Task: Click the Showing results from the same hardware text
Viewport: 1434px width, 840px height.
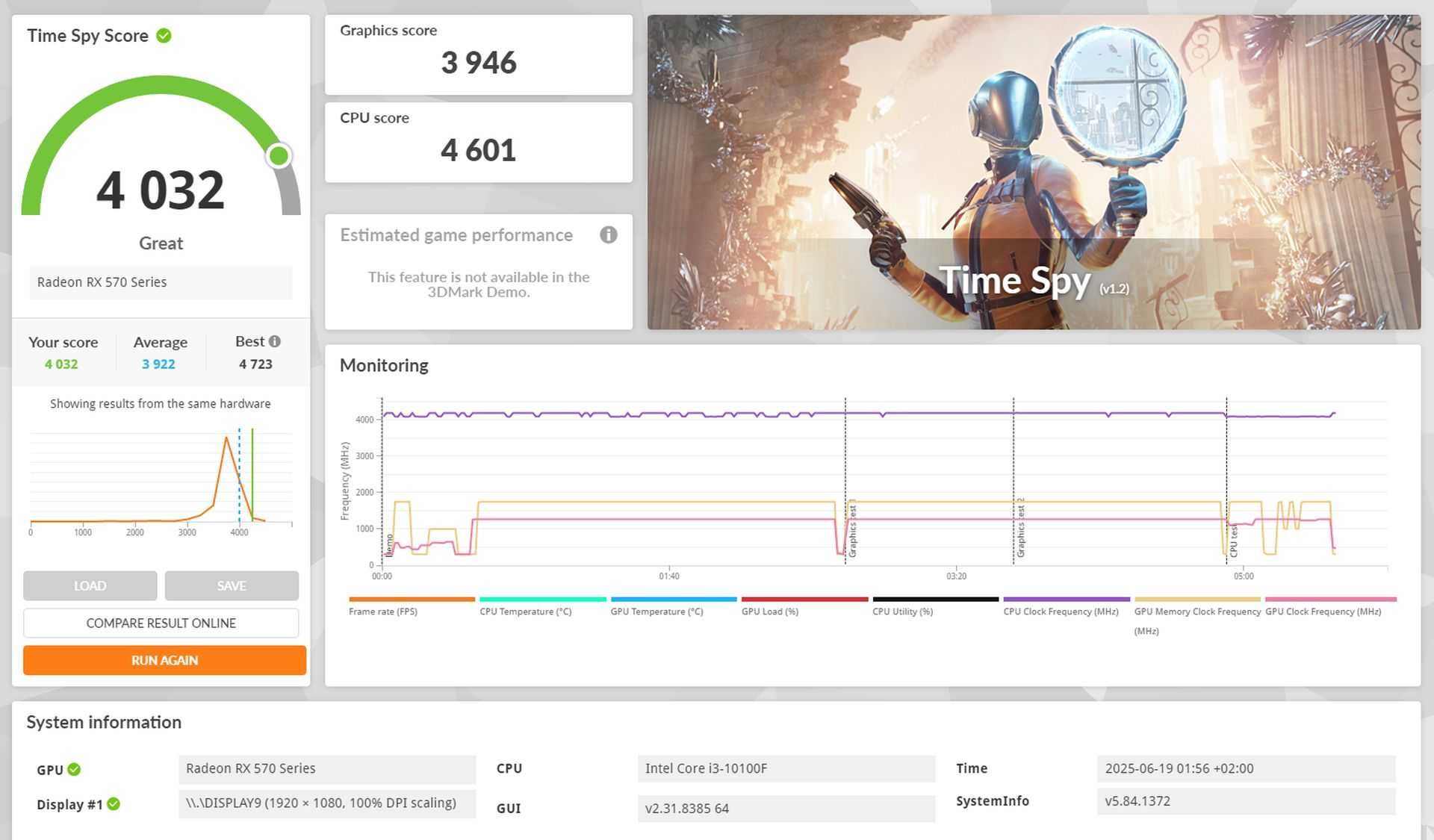Action: (x=161, y=404)
